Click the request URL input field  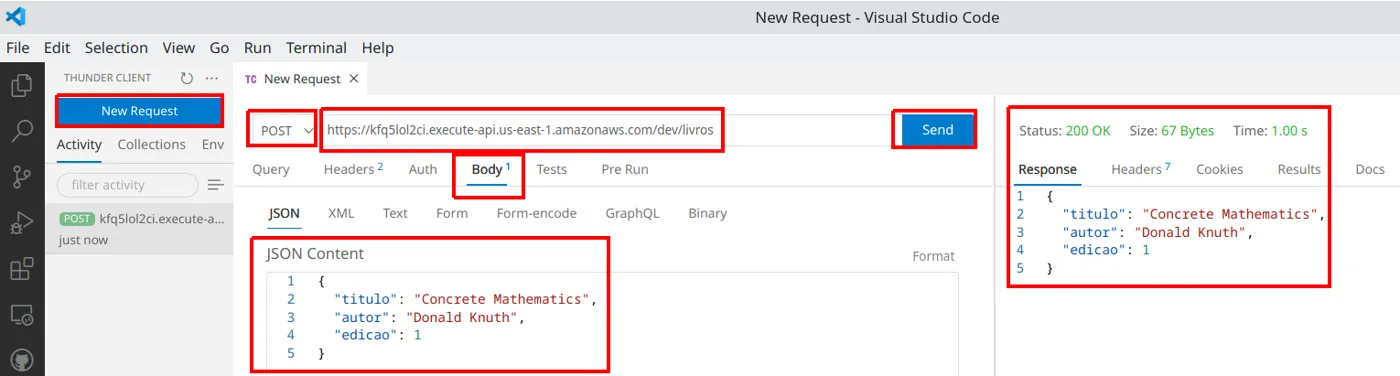(605, 130)
